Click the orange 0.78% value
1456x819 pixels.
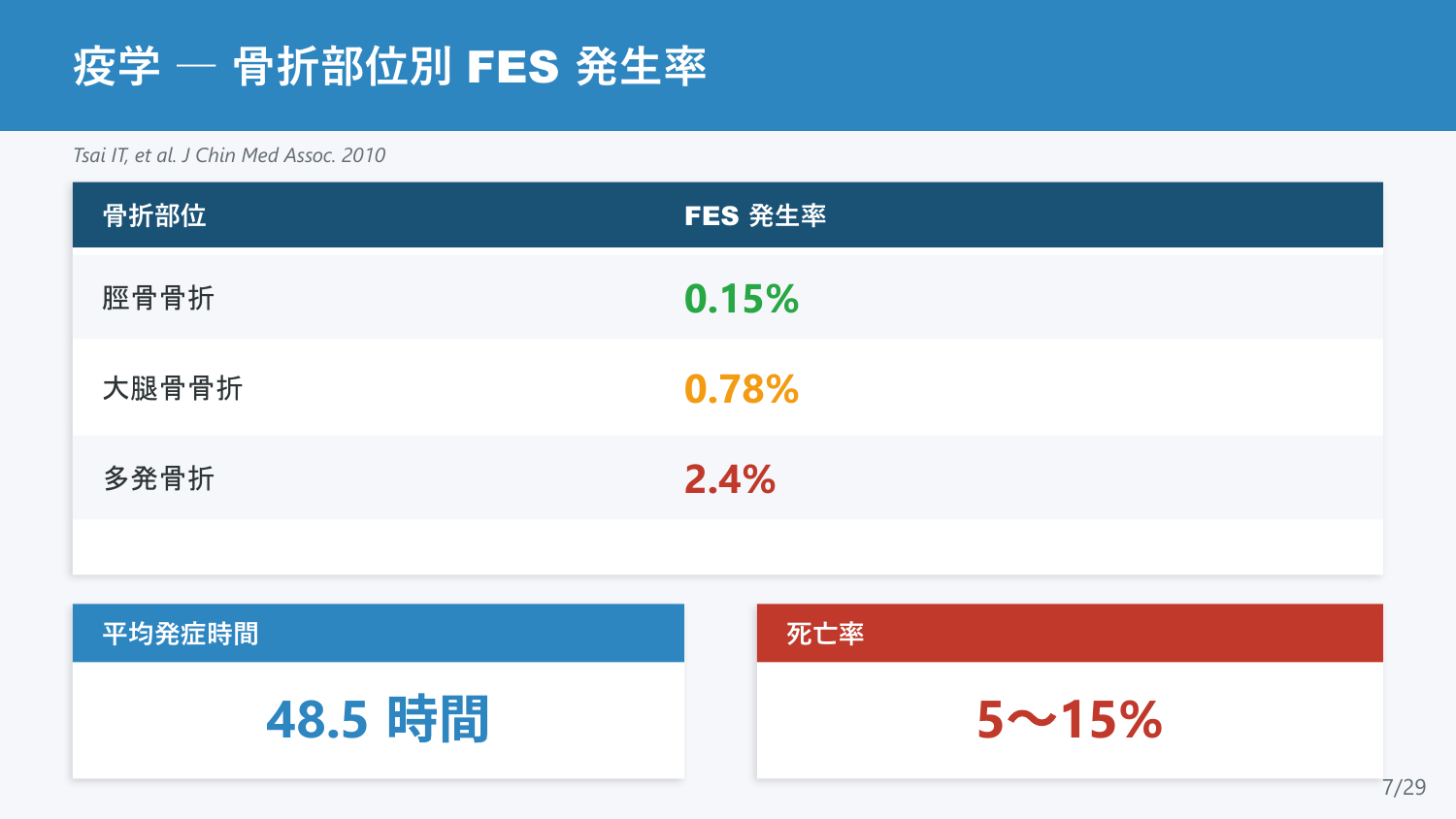[x=742, y=389]
